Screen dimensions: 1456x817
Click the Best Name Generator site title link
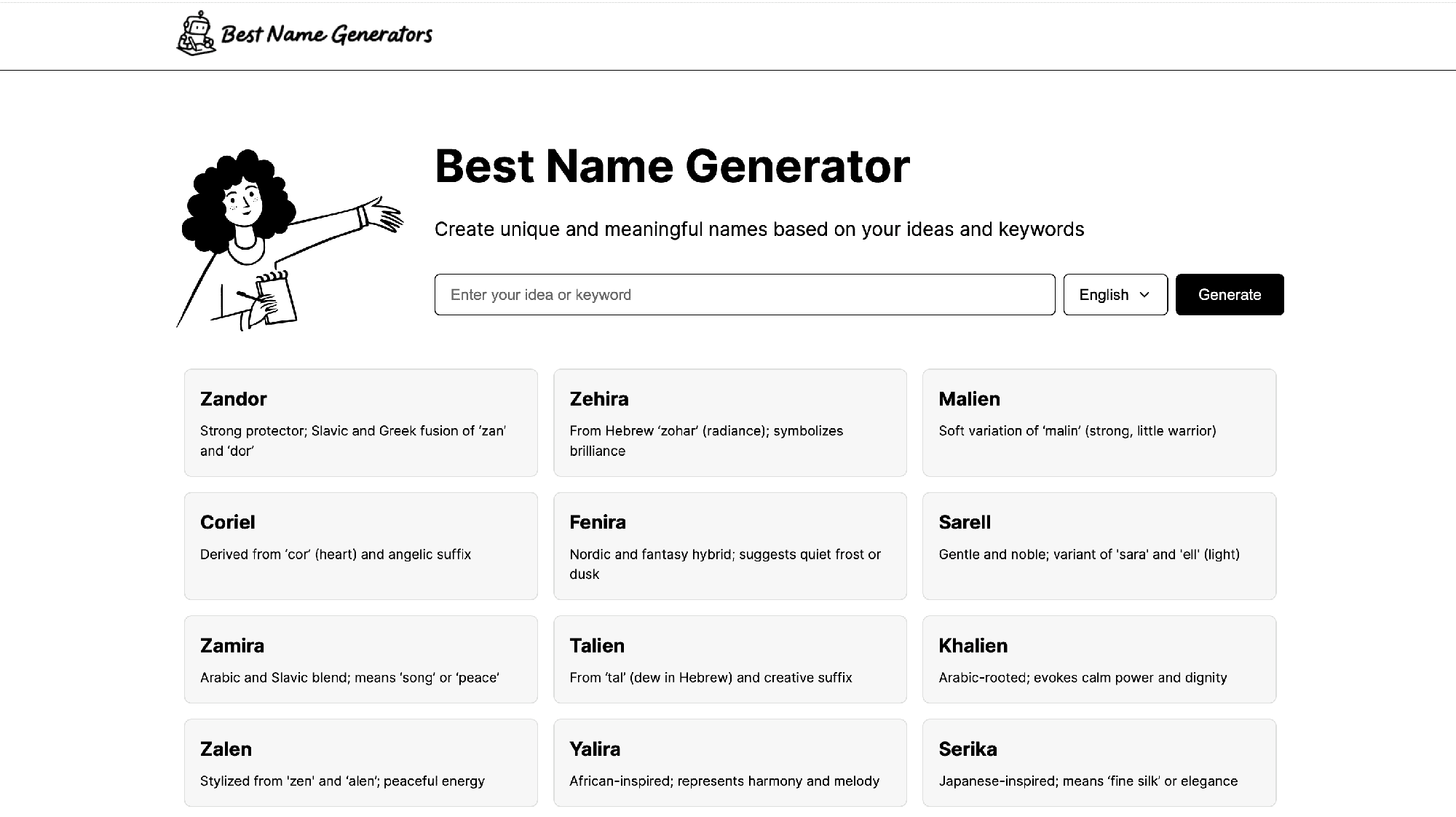click(x=672, y=167)
